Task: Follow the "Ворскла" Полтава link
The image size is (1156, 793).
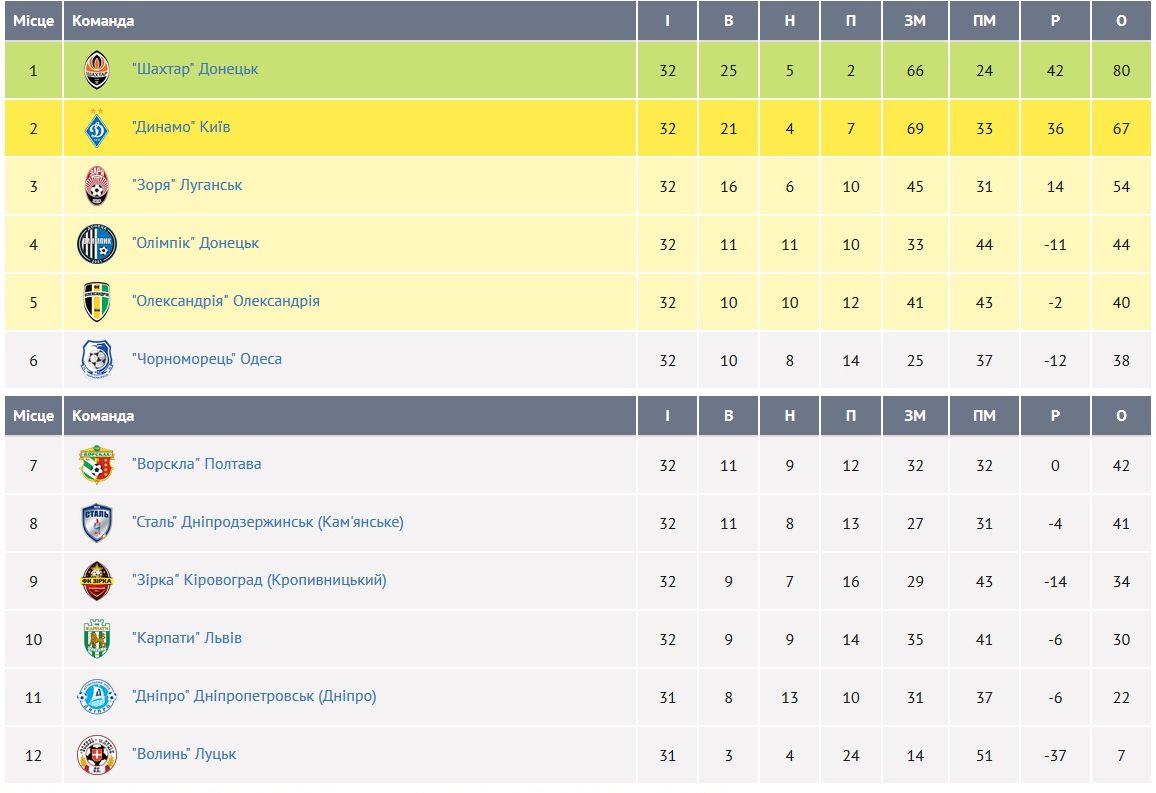Action: click(197, 464)
